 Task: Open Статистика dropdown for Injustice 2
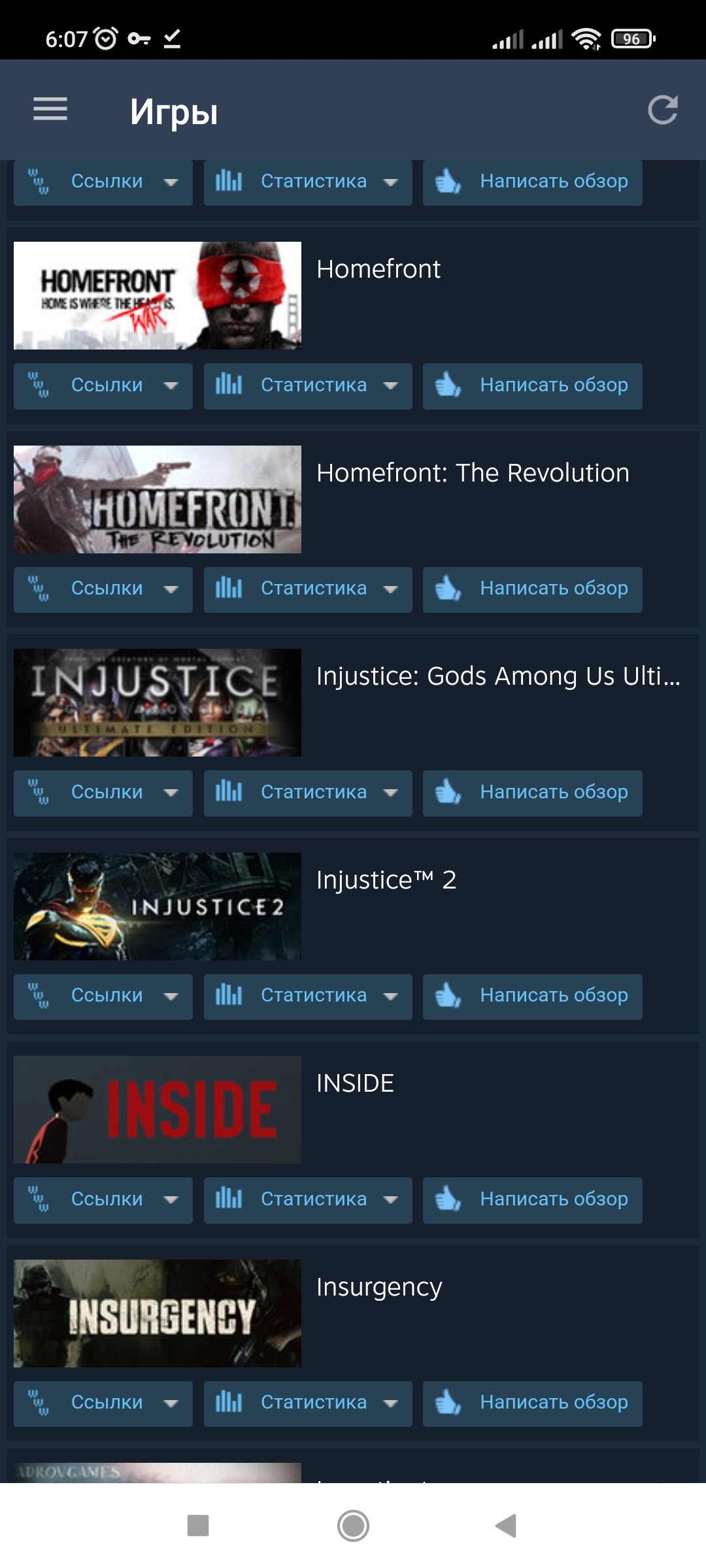point(308,996)
